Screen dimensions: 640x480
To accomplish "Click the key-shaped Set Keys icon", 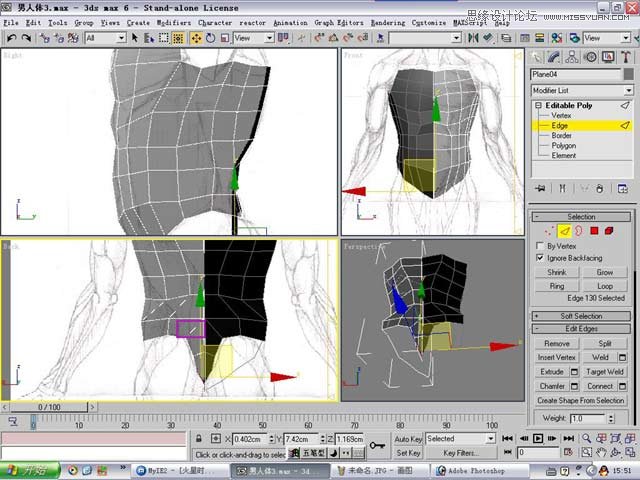I will [378, 445].
